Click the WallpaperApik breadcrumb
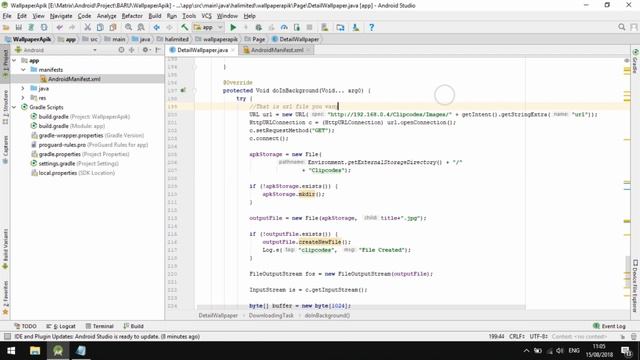The image size is (640, 360). pos(28,39)
